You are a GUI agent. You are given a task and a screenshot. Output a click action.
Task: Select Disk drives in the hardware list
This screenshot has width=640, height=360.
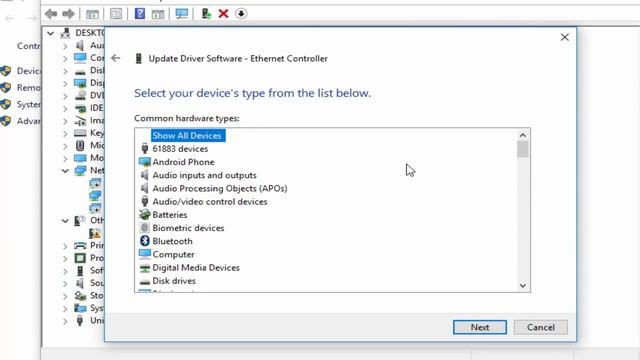(174, 281)
